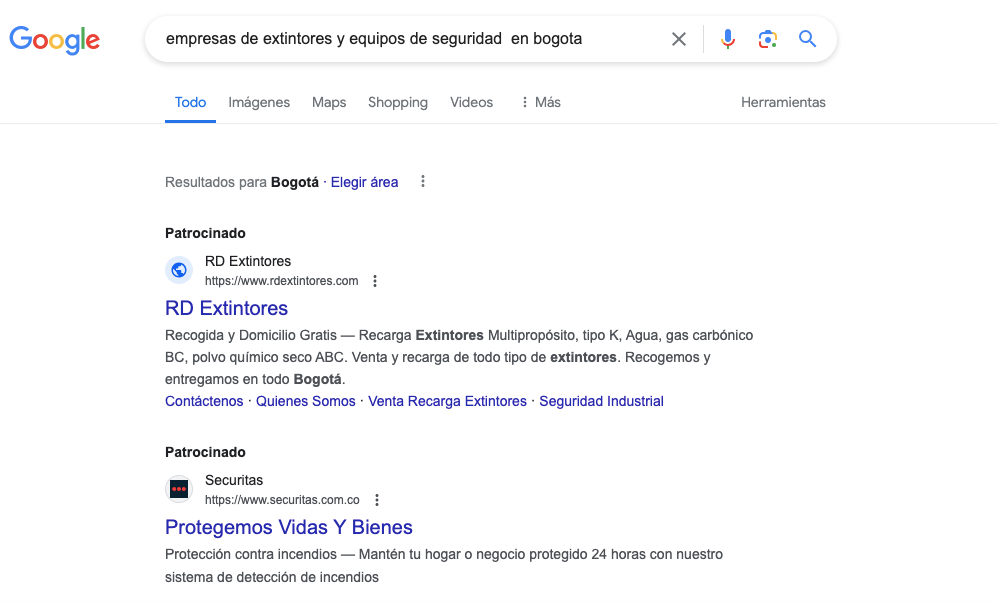Open ad info dots beside rdextintores.com URL
The image size is (998, 602).
375,281
